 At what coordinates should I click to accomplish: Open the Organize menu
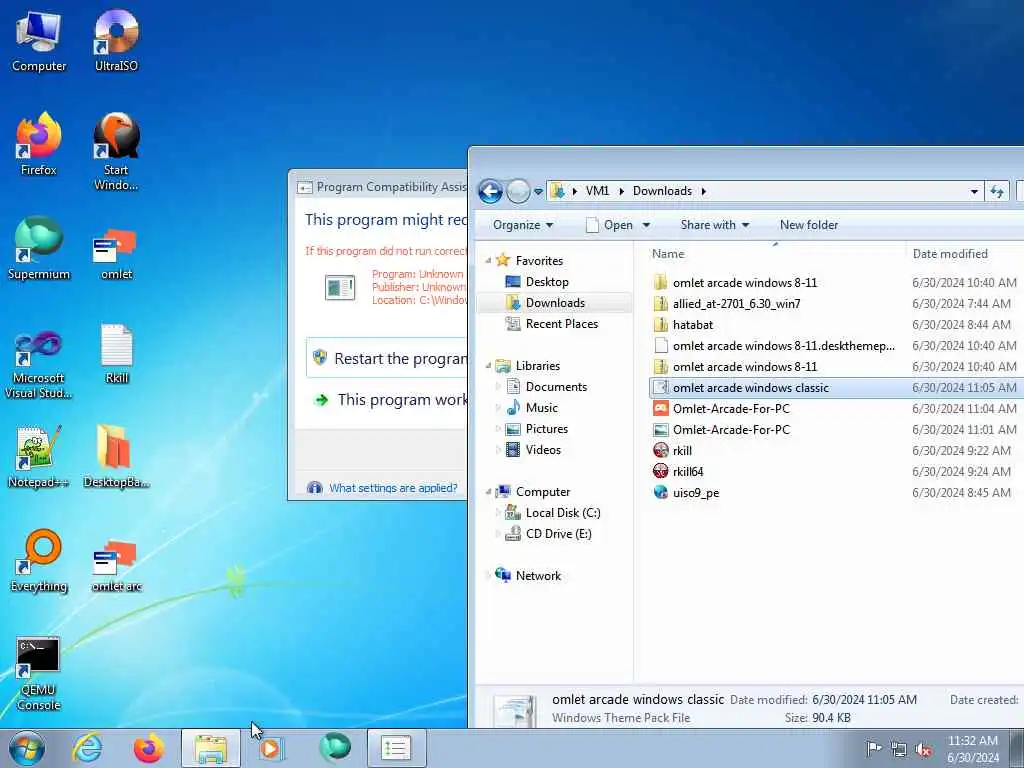pos(522,225)
